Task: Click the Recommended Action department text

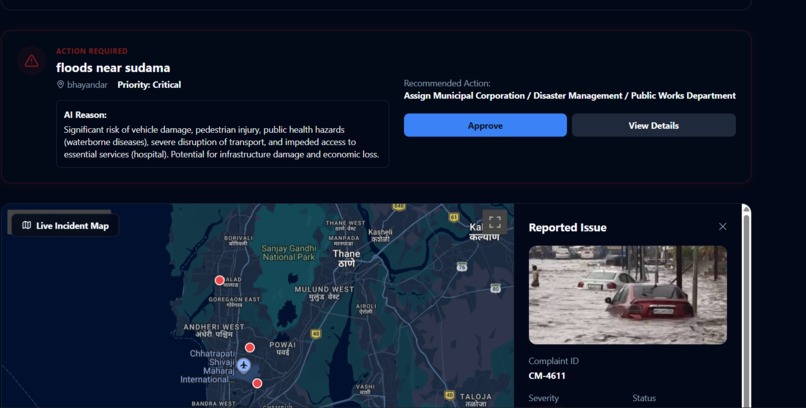Action: click(x=570, y=96)
